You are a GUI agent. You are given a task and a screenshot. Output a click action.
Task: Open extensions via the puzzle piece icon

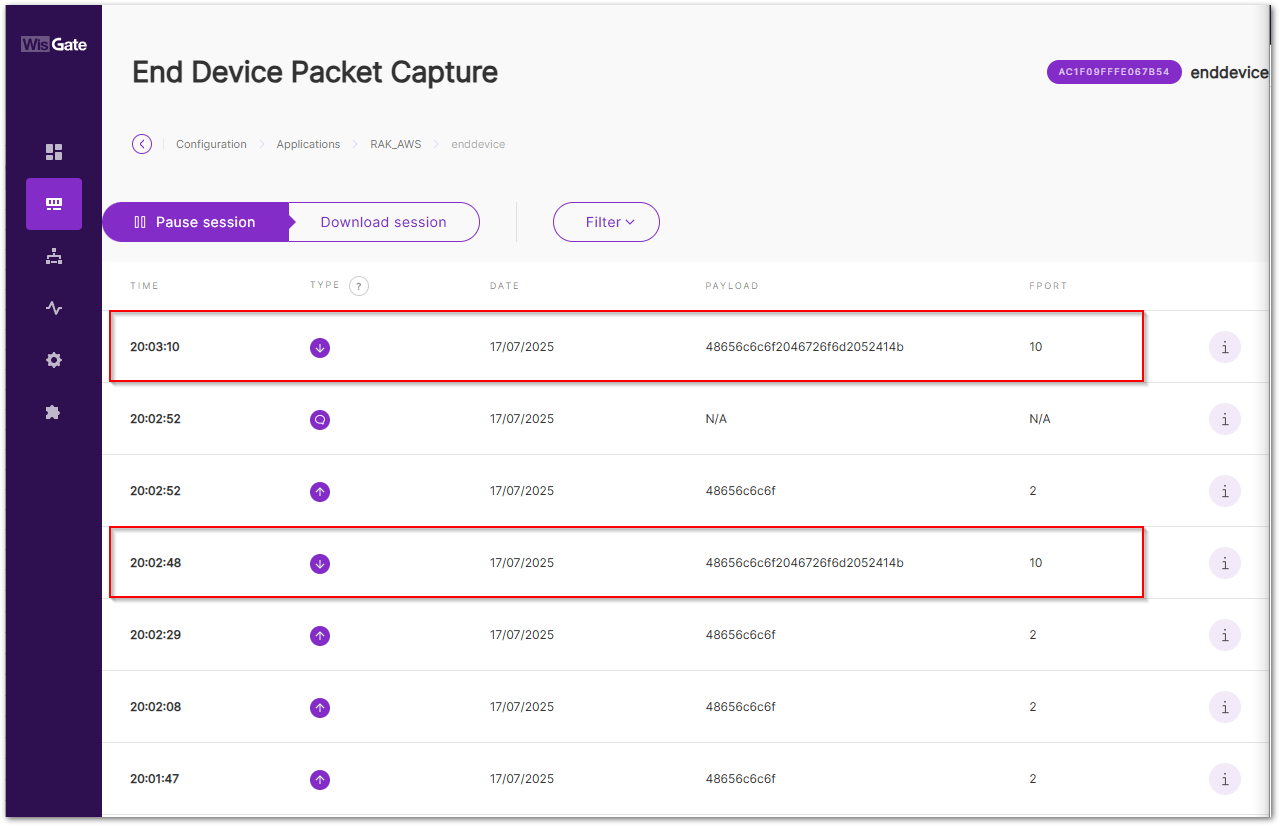(x=53, y=412)
